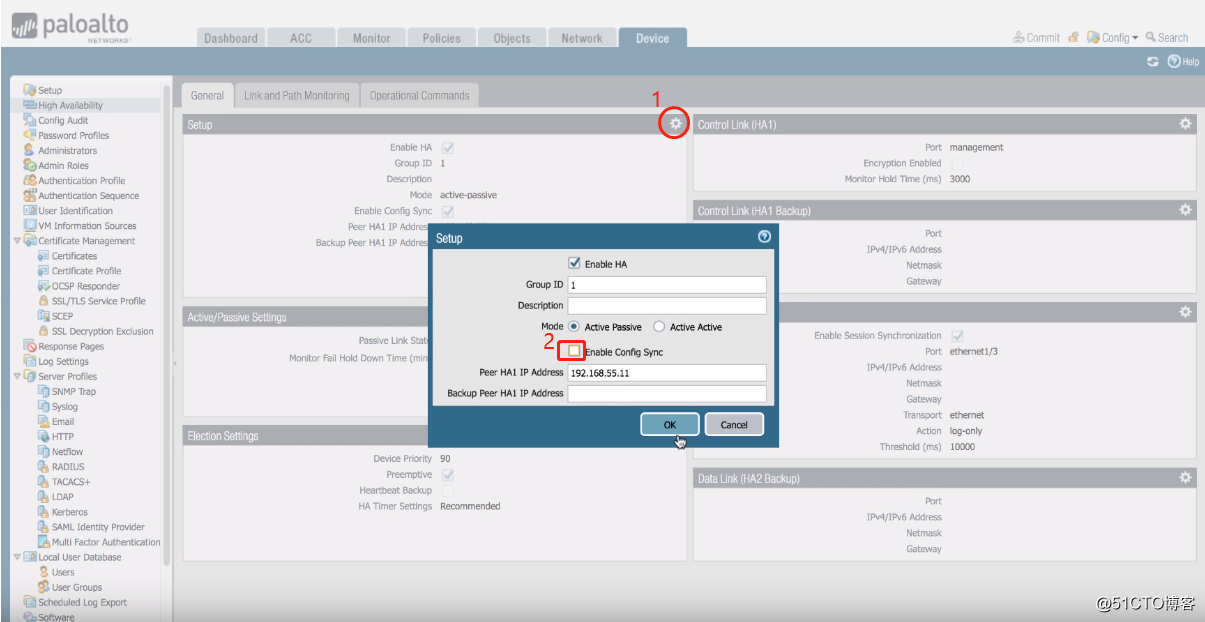This screenshot has height=622, width=1205.
Task: Click the help icon in Setup dialog
Action: tap(764, 238)
